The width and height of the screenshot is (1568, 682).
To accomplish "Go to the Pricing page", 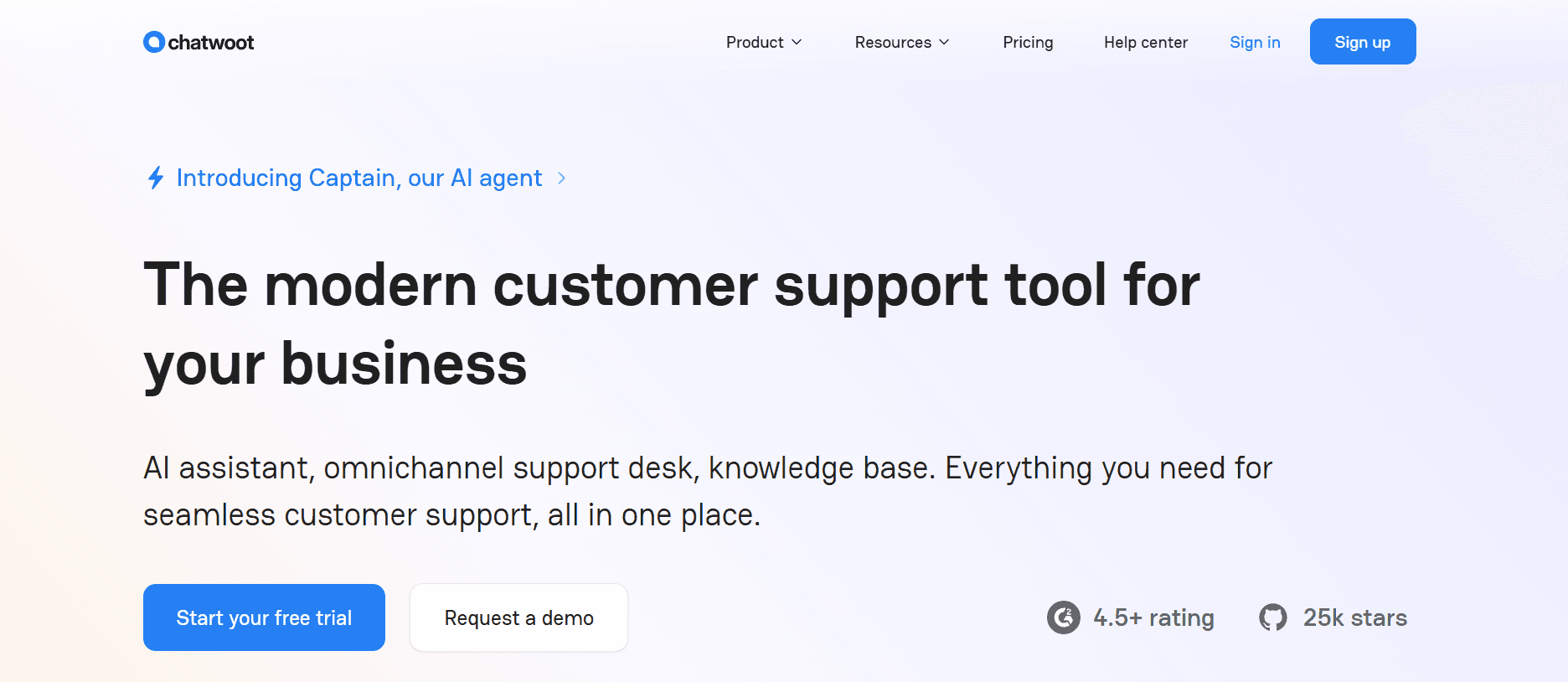I will point(1028,42).
